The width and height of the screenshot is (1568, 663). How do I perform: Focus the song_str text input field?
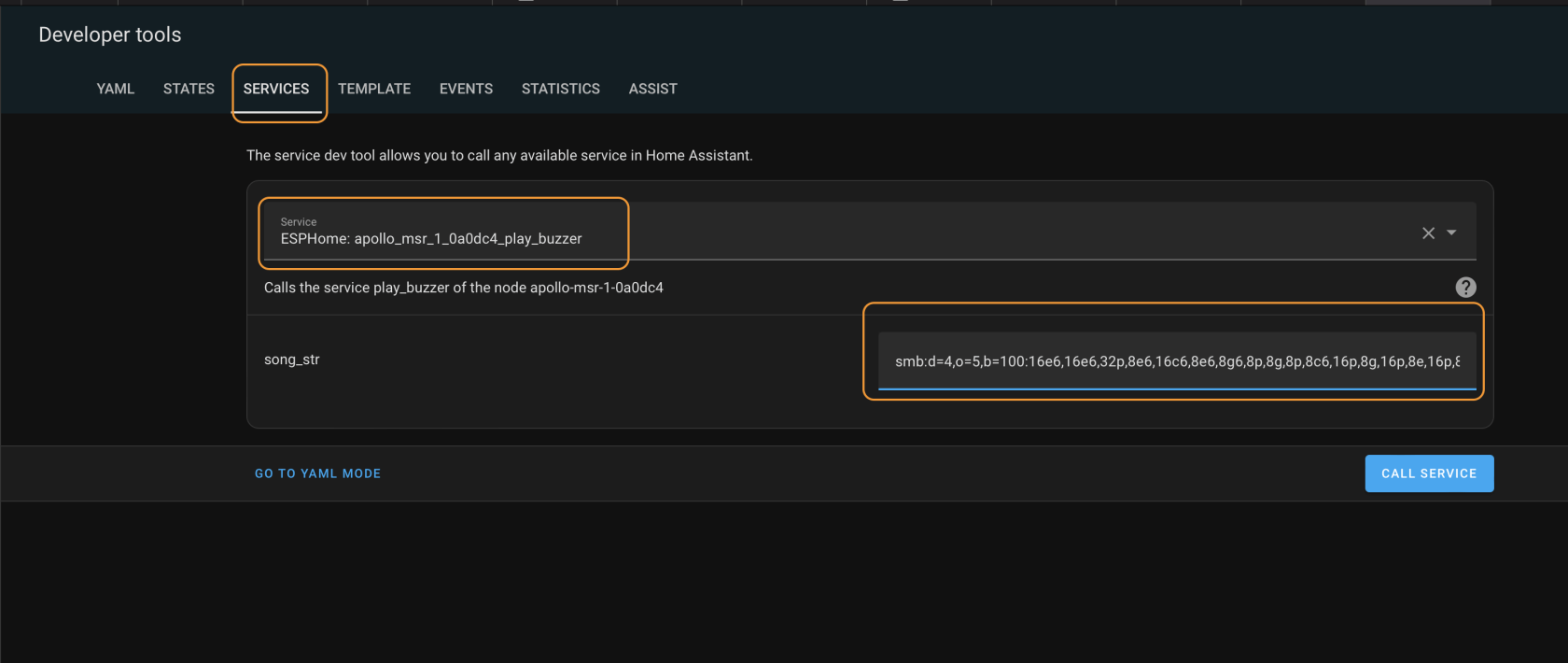point(1176,361)
